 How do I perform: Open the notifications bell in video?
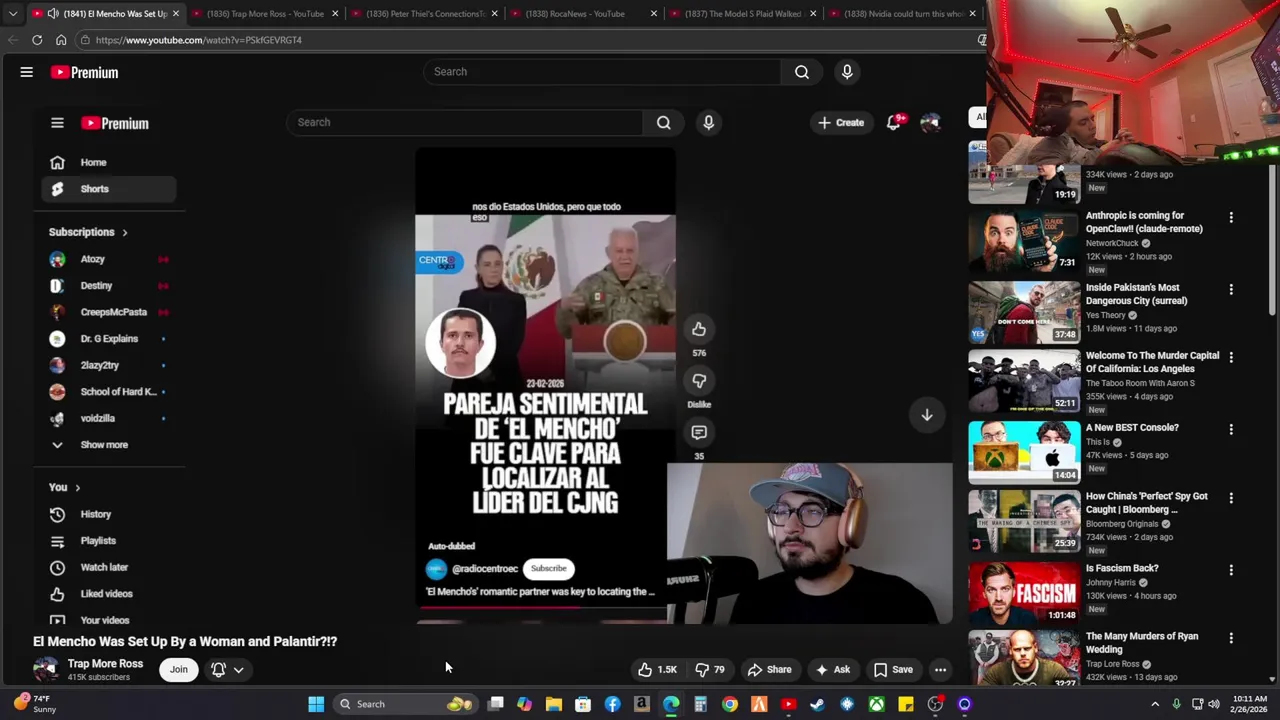894,122
